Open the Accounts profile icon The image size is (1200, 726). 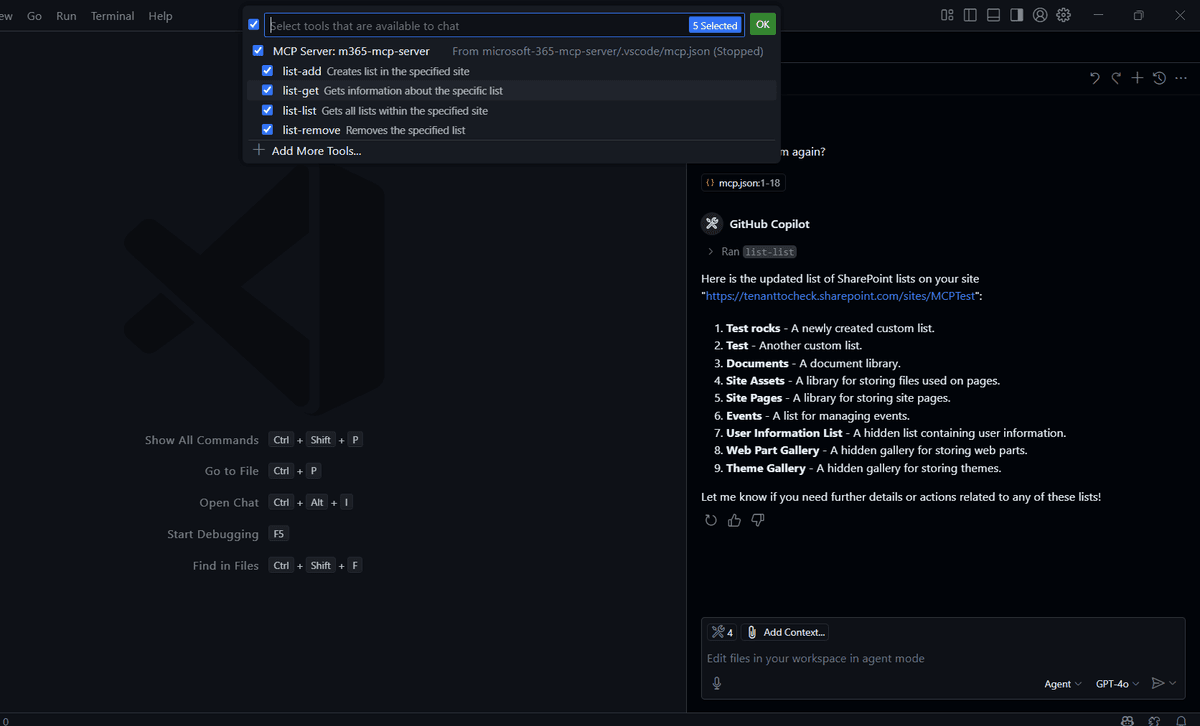[1040, 15]
